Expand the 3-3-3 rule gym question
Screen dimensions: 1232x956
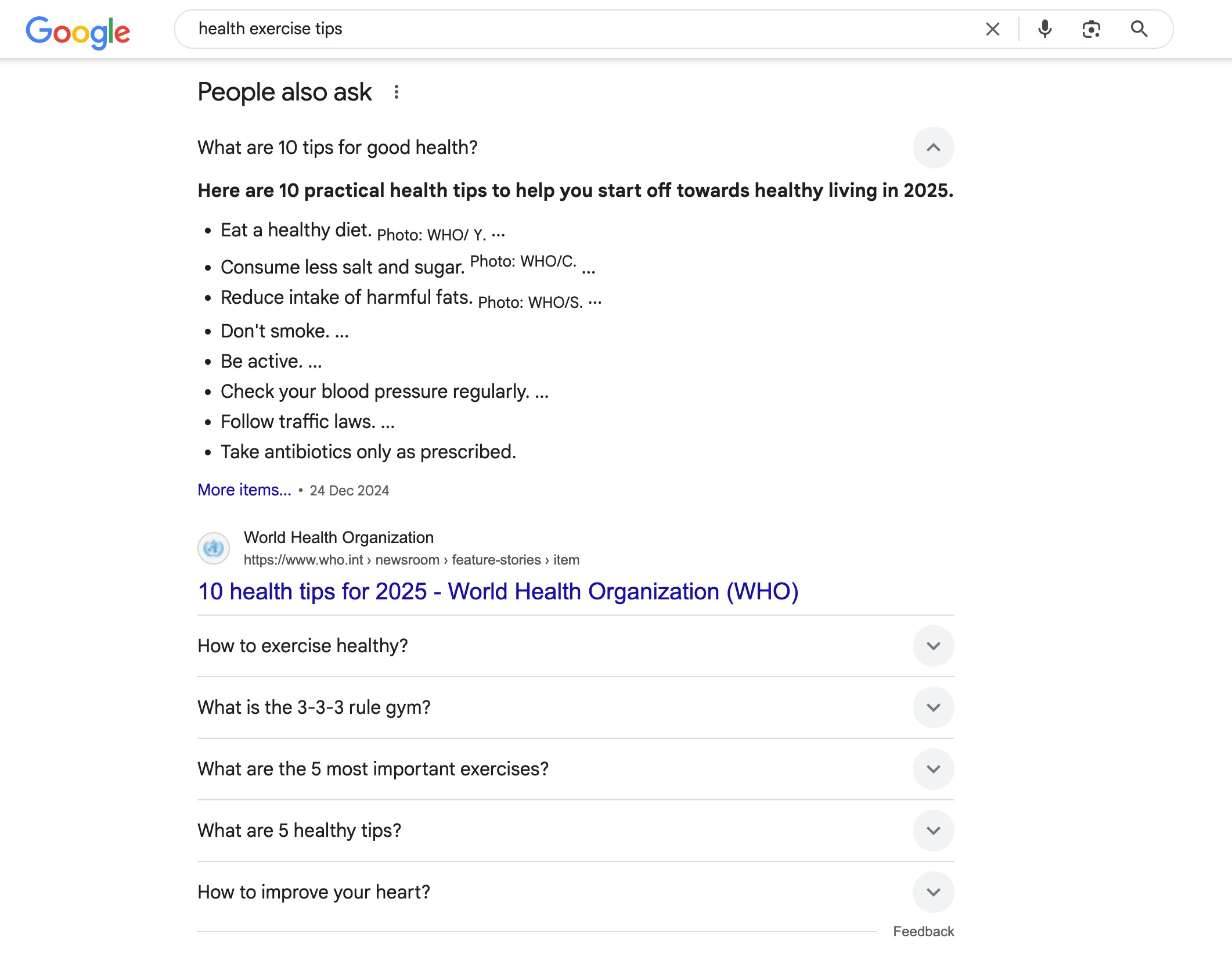click(x=933, y=707)
